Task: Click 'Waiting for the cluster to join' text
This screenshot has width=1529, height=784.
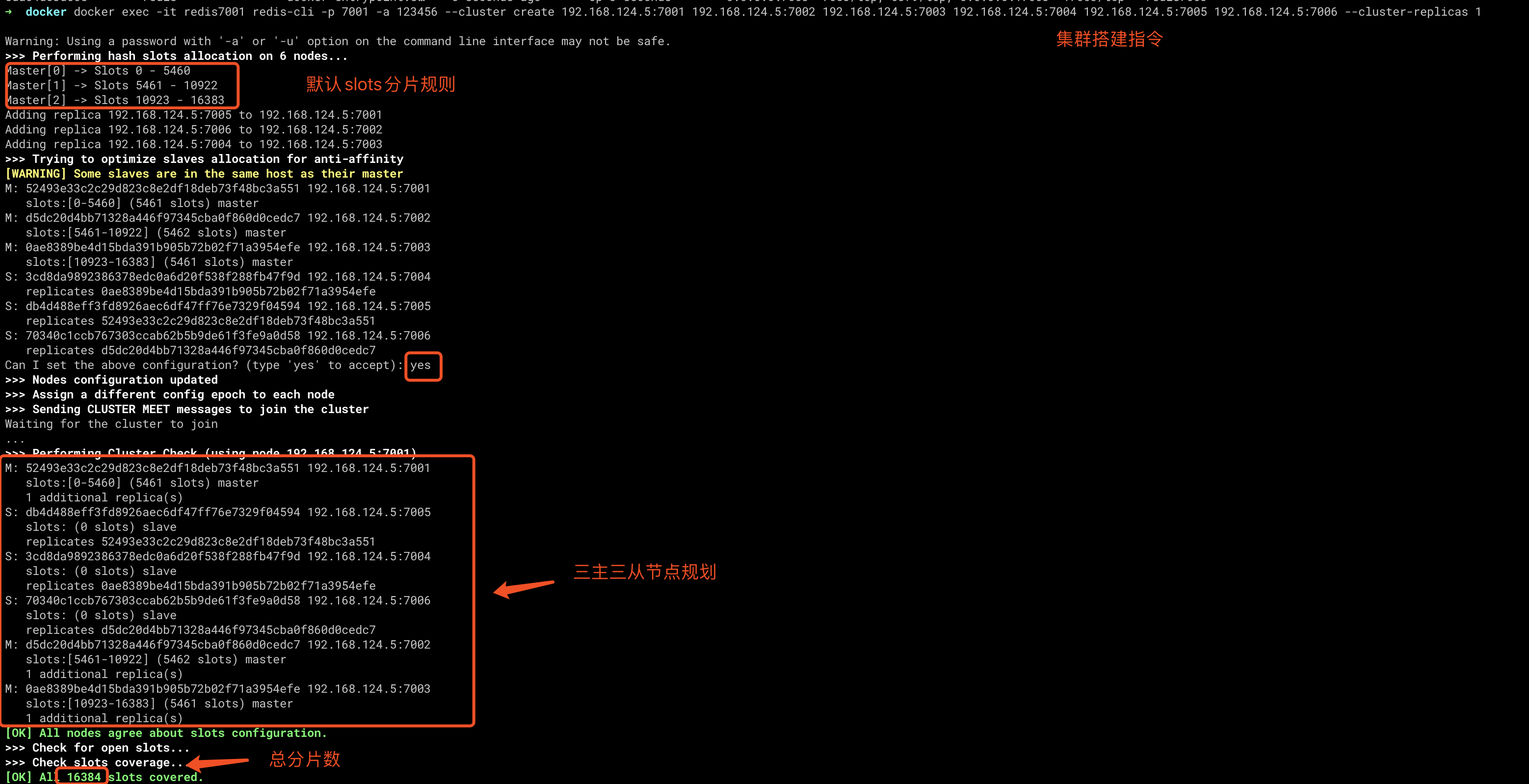Action: tap(111, 424)
